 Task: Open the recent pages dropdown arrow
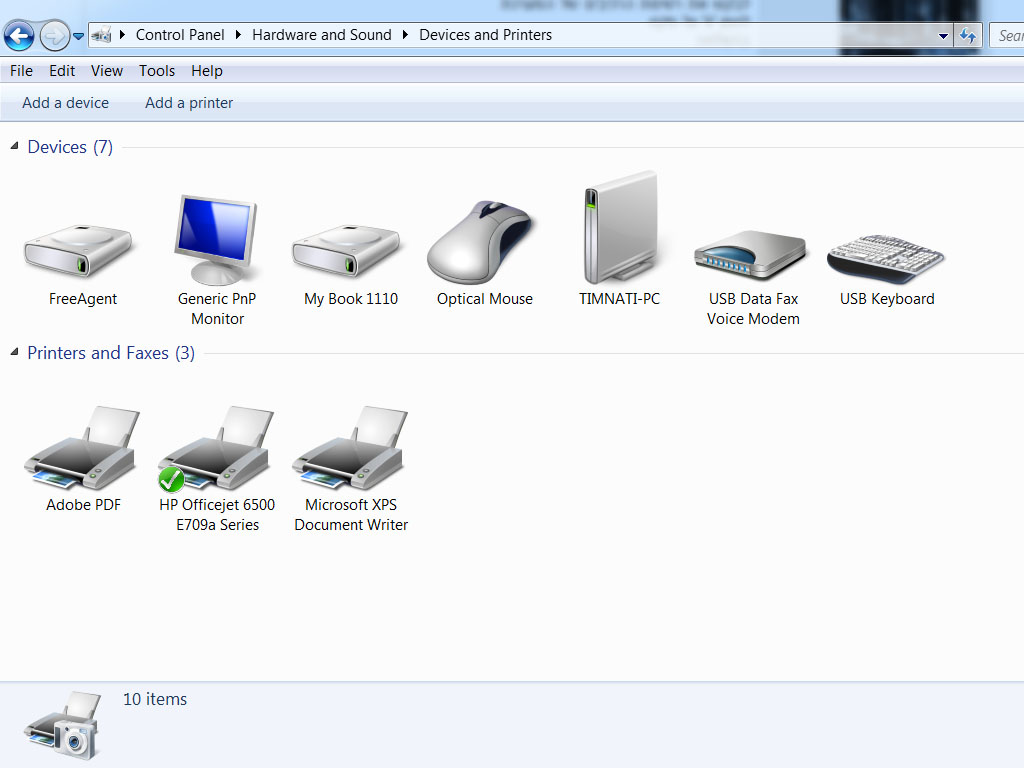[x=78, y=36]
